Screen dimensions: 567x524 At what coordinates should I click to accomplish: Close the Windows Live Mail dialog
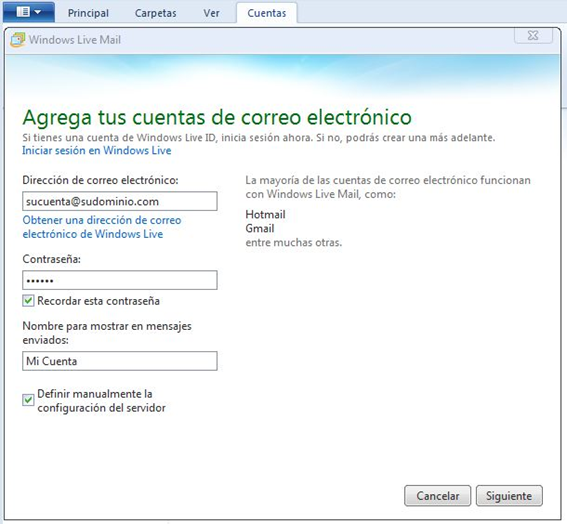click(533, 35)
